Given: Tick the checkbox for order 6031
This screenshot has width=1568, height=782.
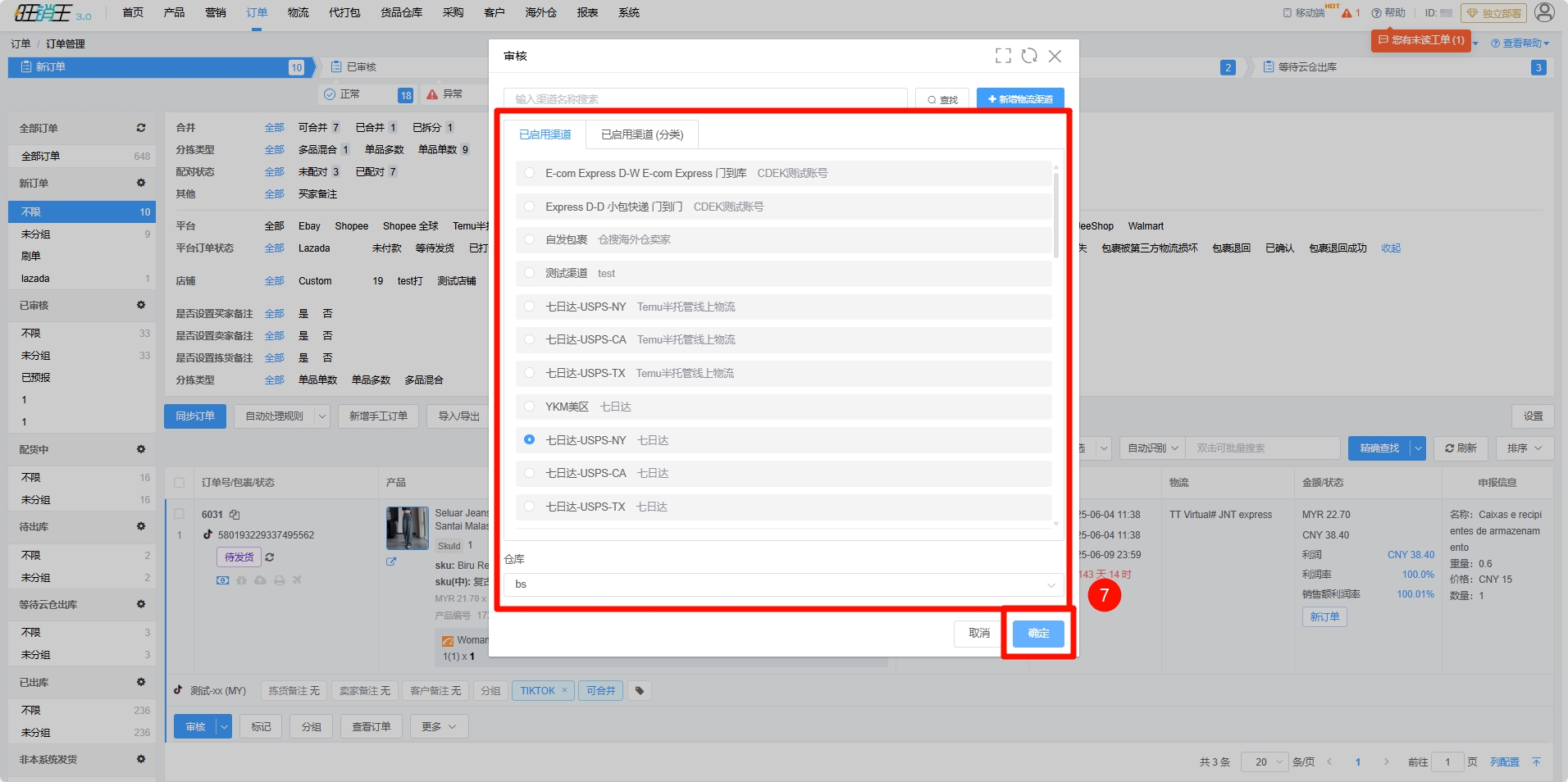Looking at the screenshot, I should tap(180, 514).
